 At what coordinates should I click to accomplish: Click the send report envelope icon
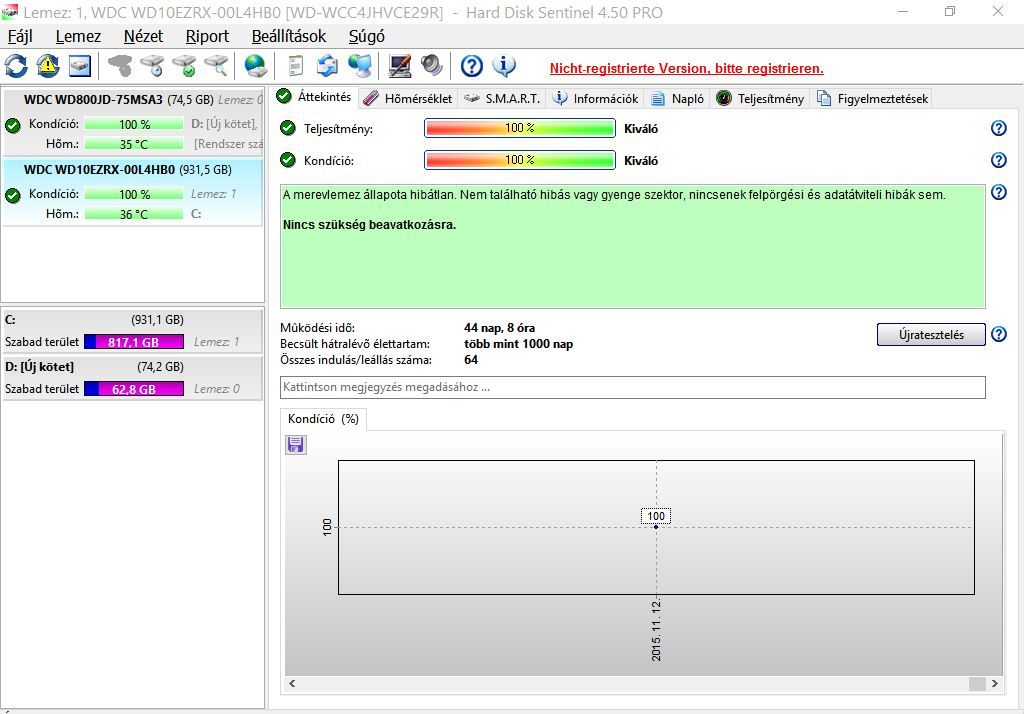click(x=327, y=66)
